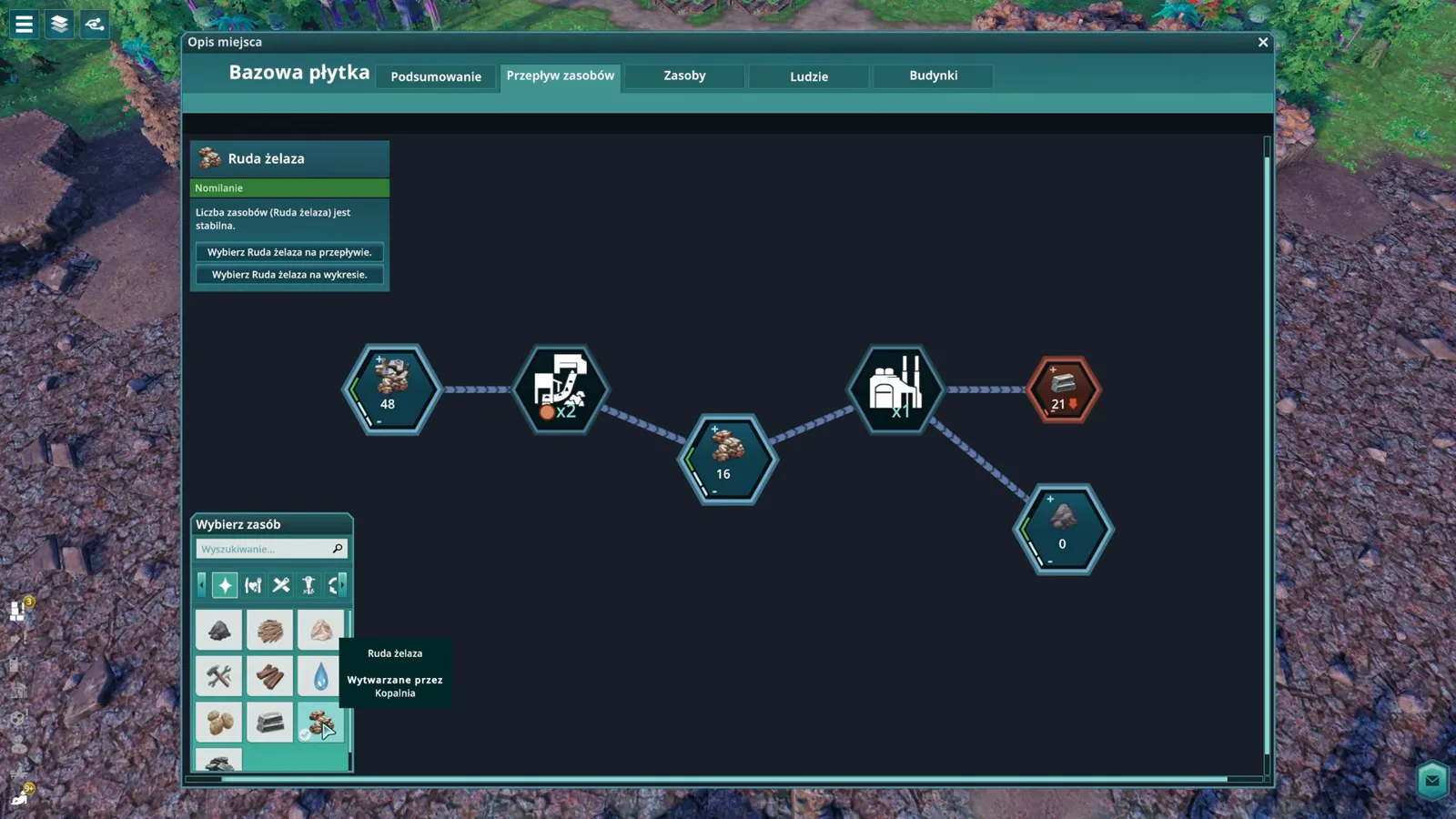Choose the coal resource tile

pyautogui.click(x=218, y=630)
